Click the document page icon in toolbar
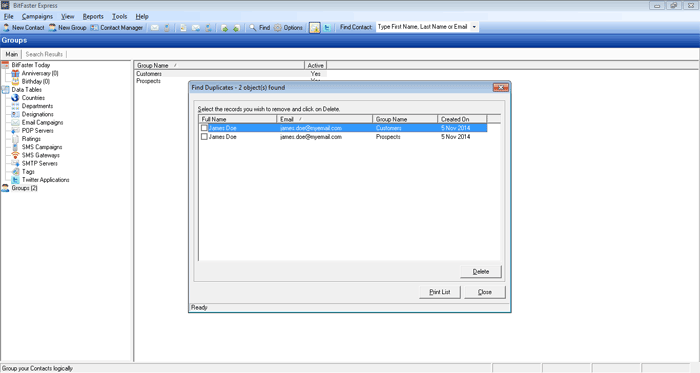 click(183, 28)
